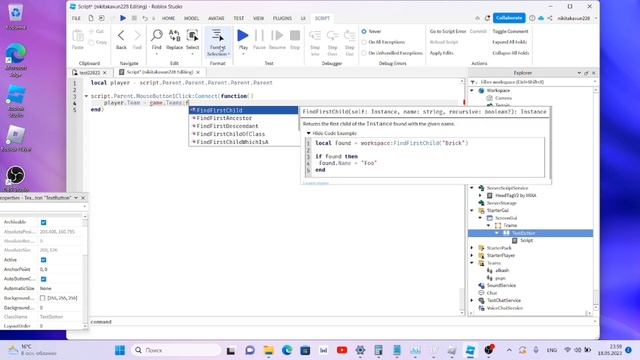640x360 pixels.
Task: Select the On All Exceptions radio
Action: [x=364, y=42]
